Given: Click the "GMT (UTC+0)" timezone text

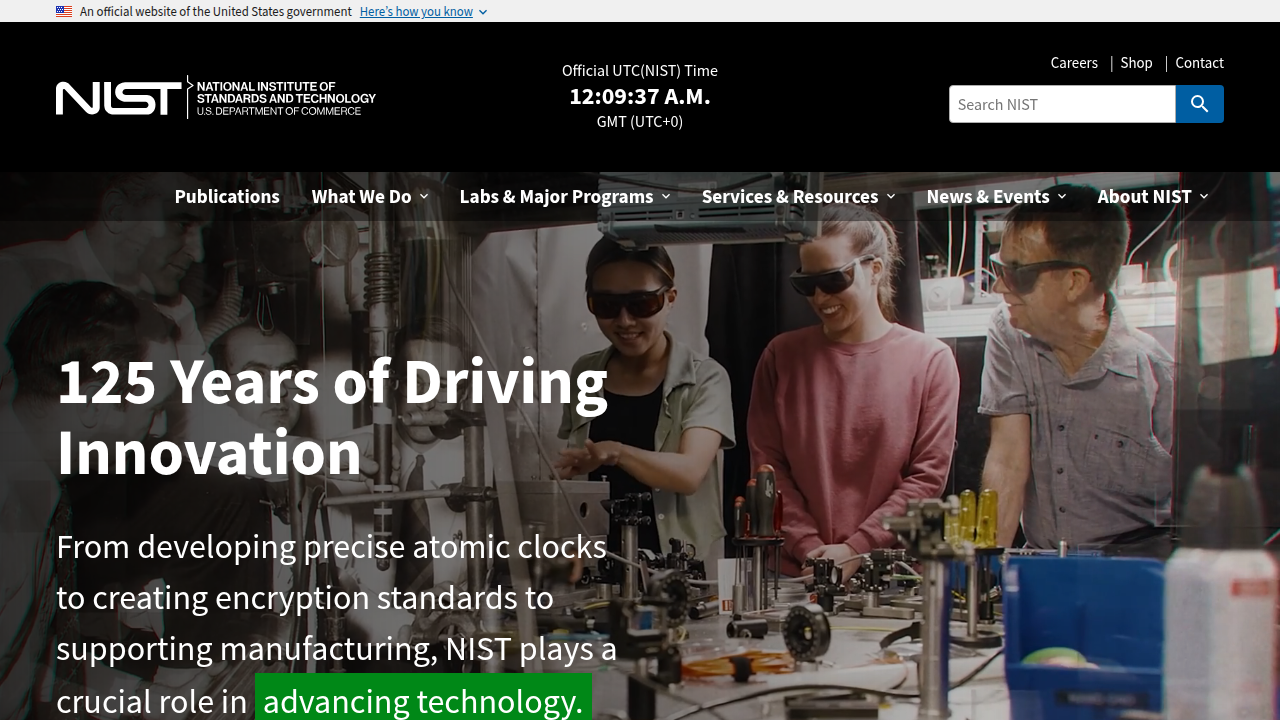Looking at the screenshot, I should point(640,121).
